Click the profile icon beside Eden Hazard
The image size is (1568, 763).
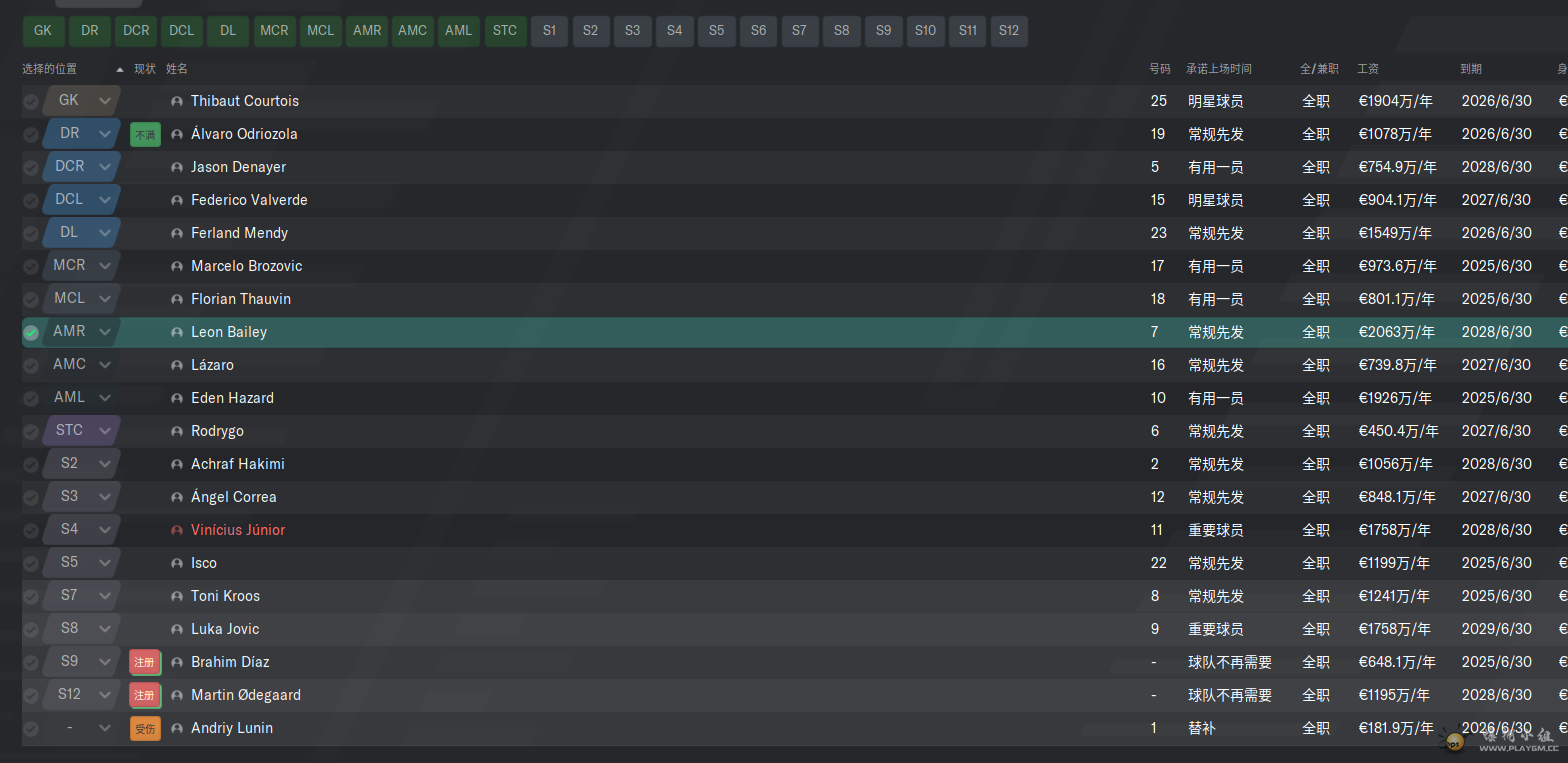pos(177,398)
